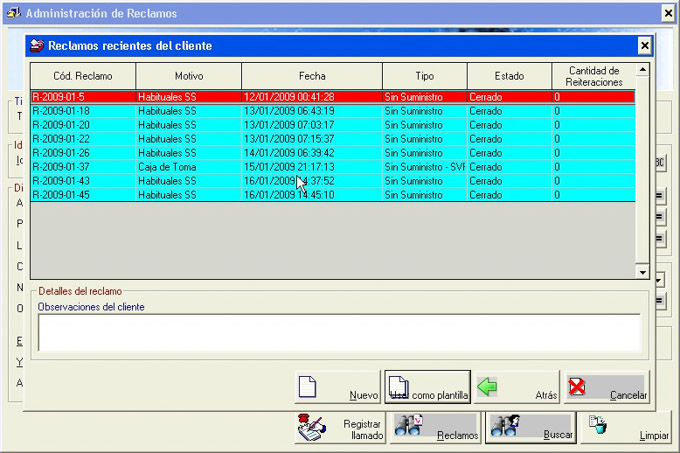
Task: Select claim R-2009-01-18
Action: click(x=333, y=111)
